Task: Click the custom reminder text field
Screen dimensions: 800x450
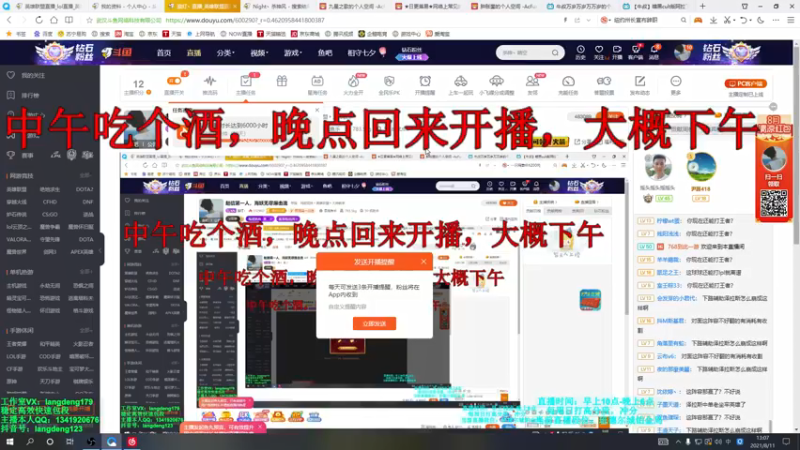Action: [374, 307]
